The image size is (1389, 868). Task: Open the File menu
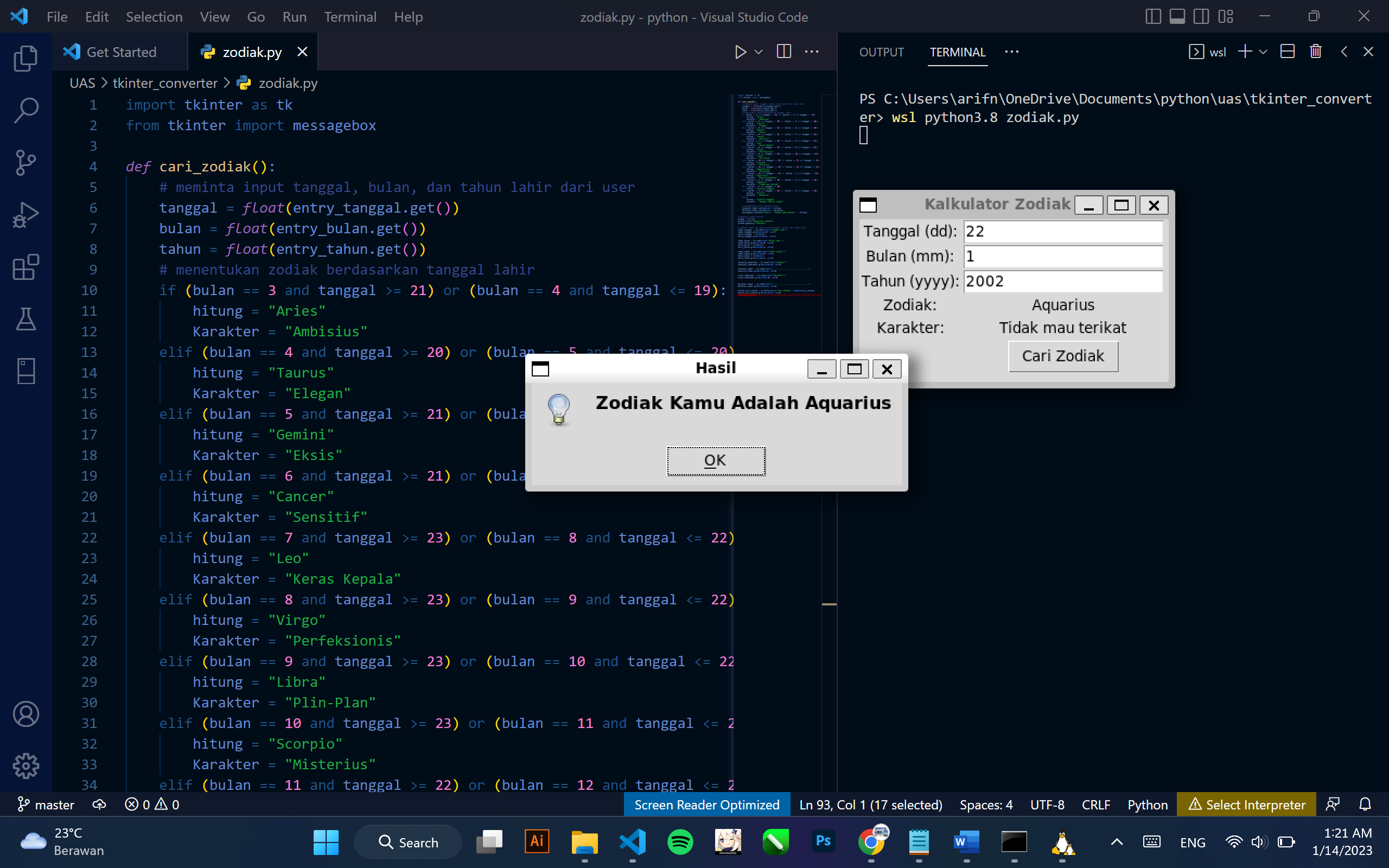pos(57,17)
